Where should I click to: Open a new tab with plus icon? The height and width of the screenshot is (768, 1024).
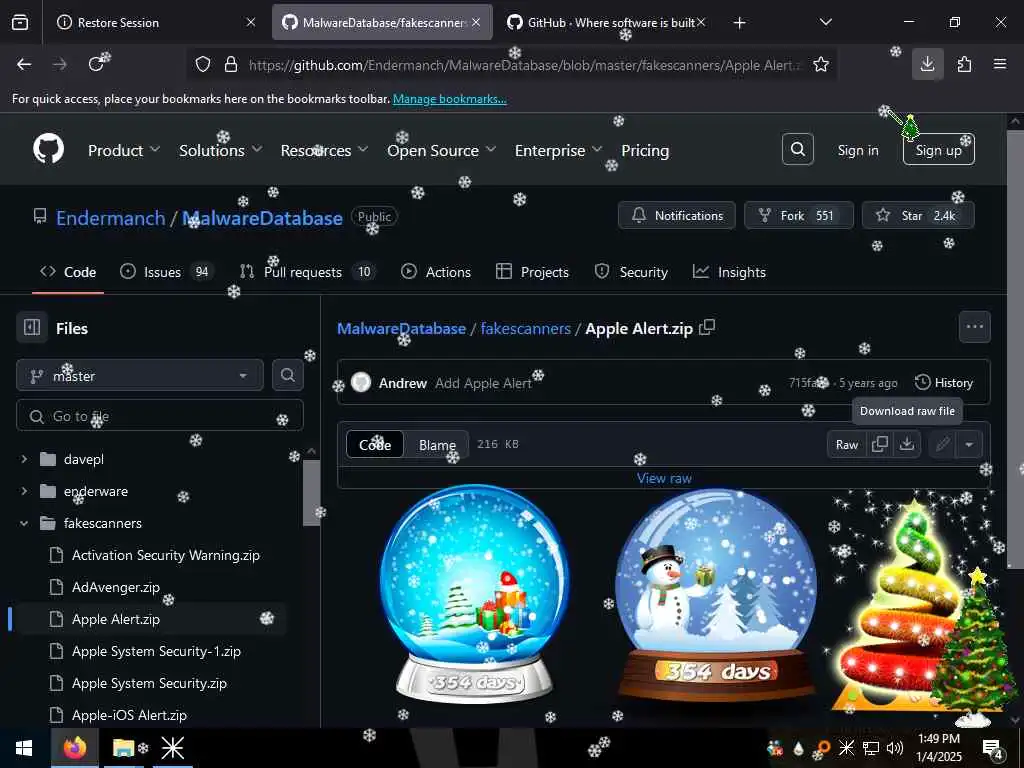[x=739, y=23]
